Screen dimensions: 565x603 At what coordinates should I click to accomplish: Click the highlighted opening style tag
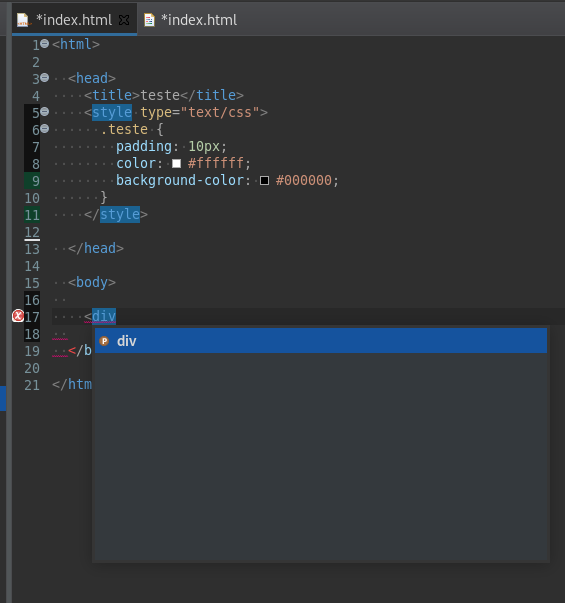(x=112, y=112)
